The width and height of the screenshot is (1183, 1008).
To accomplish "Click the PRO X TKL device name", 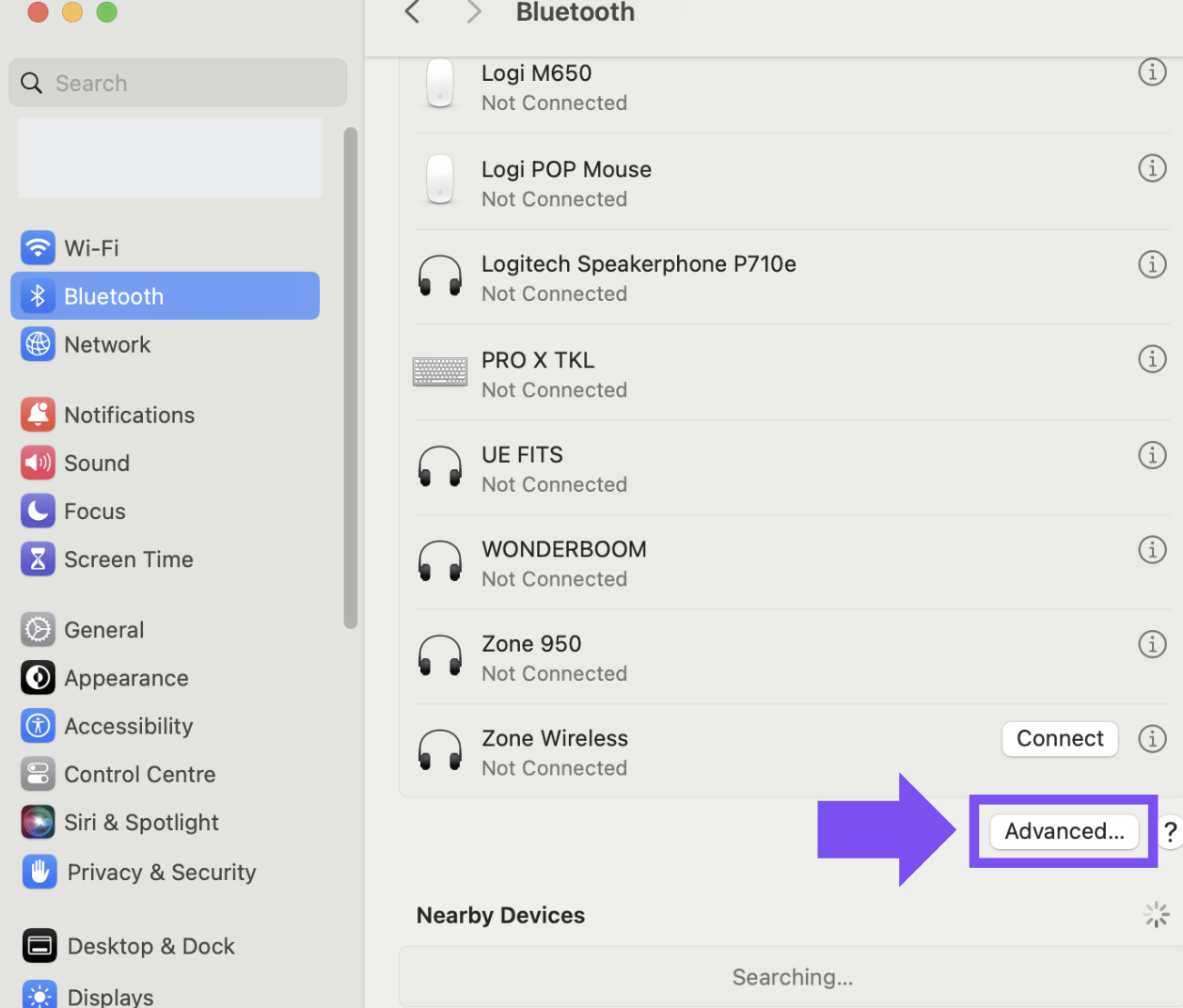I will [538, 360].
